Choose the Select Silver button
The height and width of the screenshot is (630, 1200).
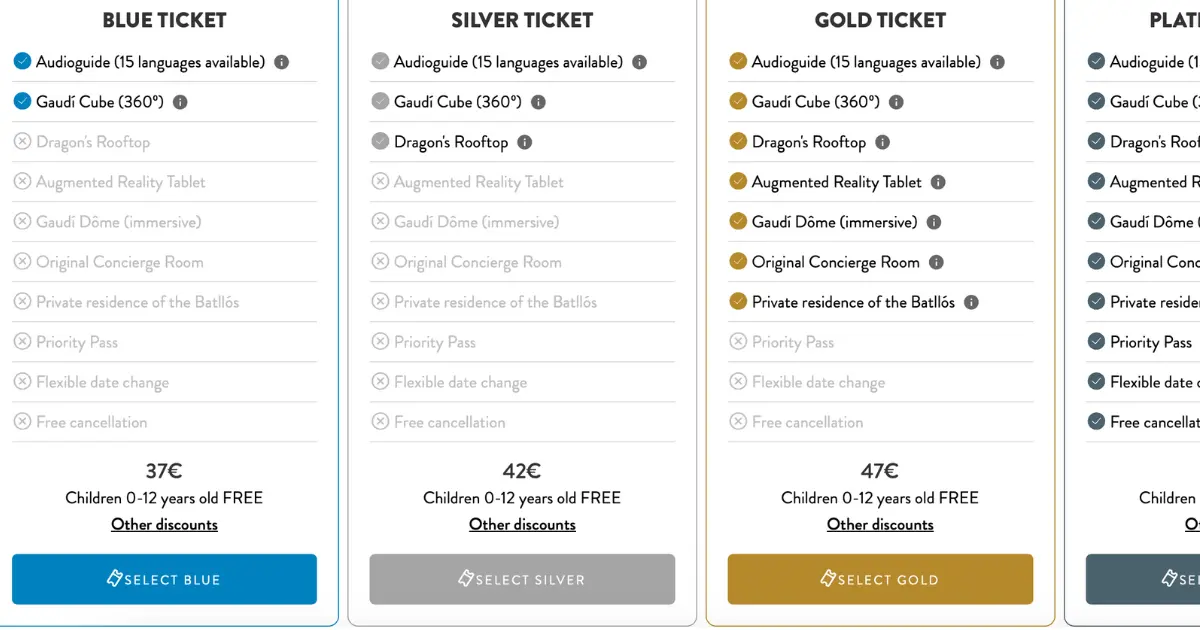point(522,579)
